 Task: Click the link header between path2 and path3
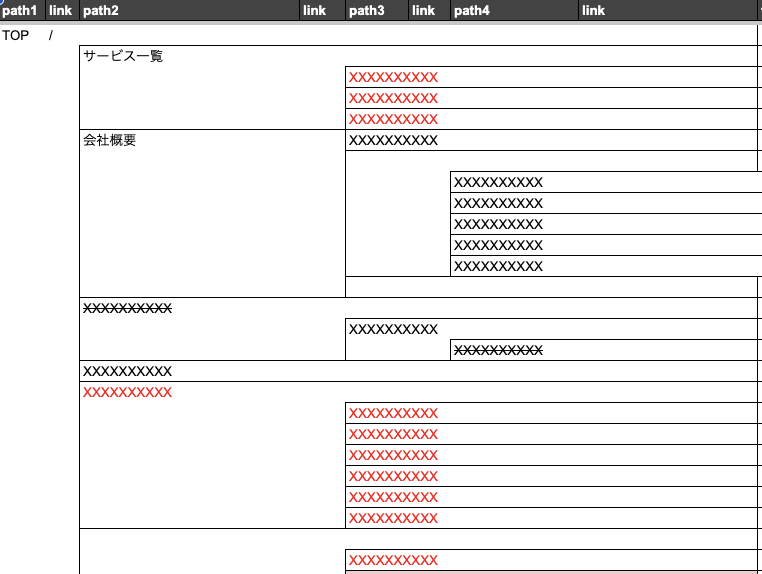tap(322, 10)
